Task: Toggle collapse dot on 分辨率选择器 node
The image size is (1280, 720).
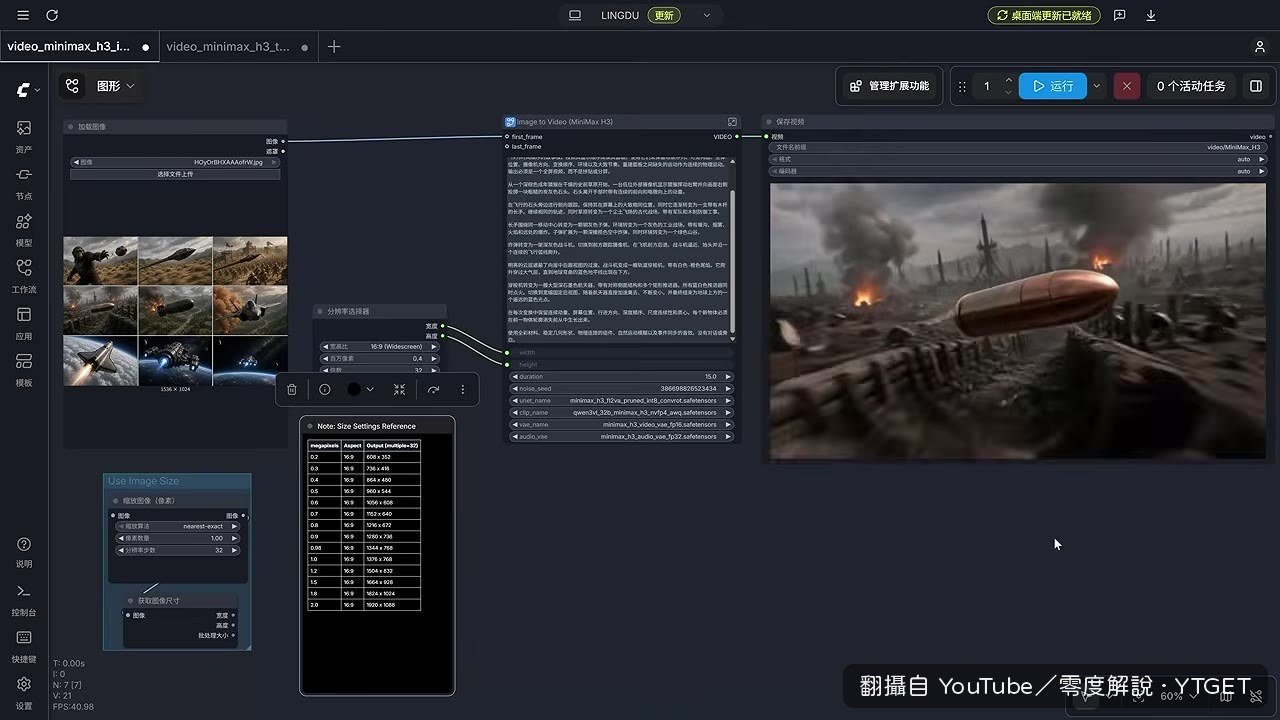Action: (x=321, y=311)
